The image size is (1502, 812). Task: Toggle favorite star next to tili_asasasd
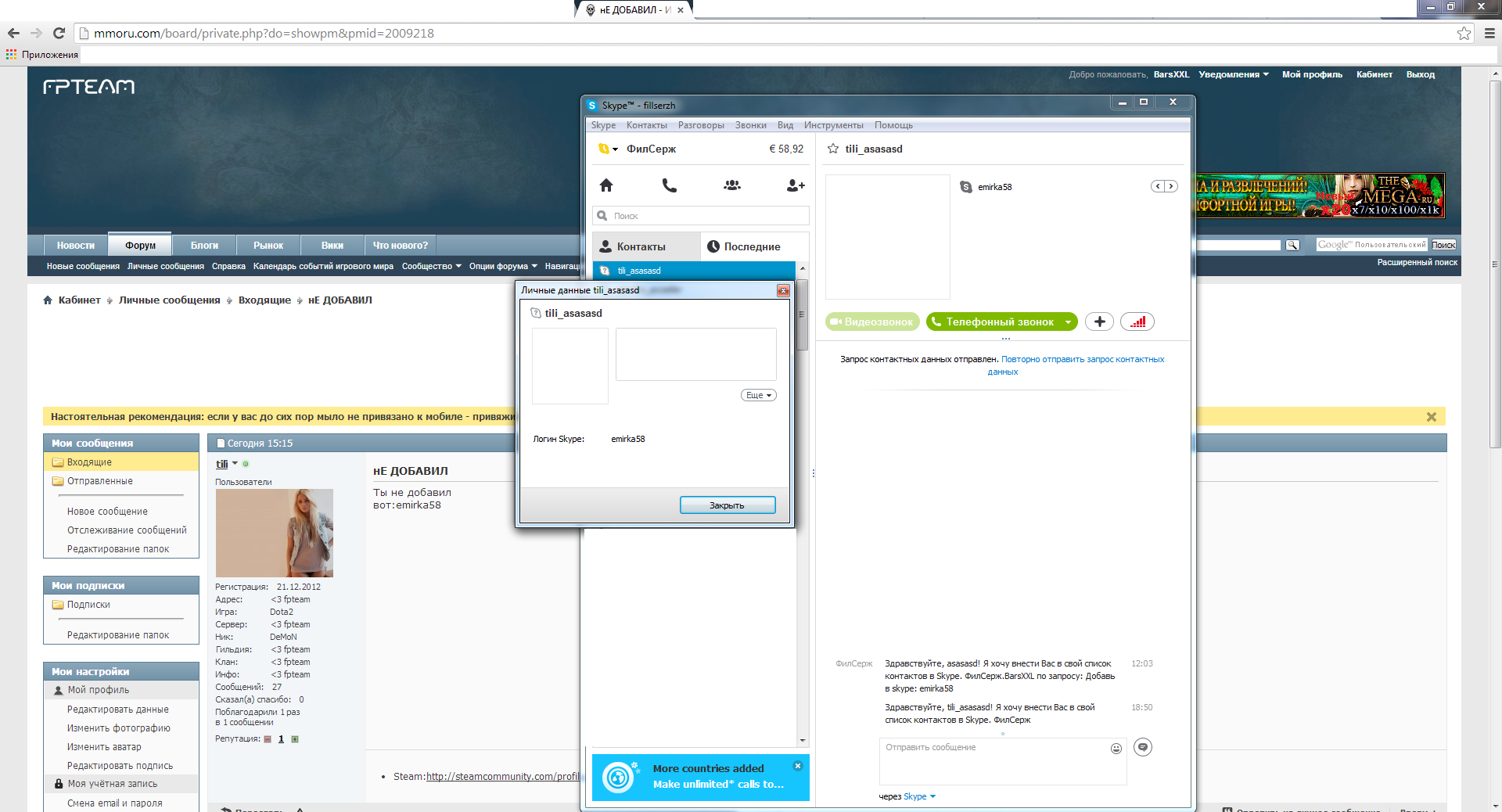(833, 149)
